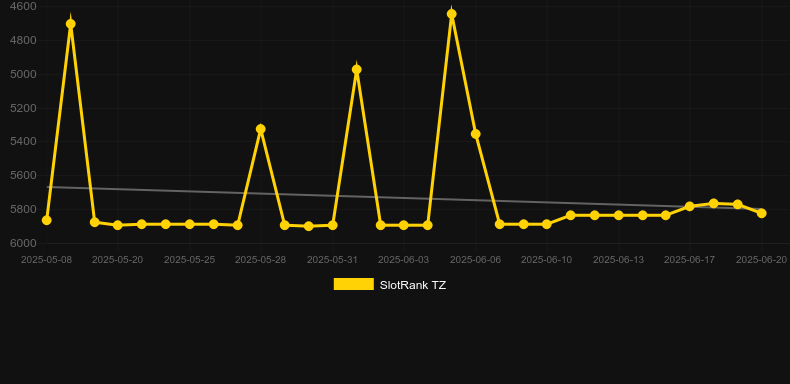
Task: Select the highest peak point near 4640
Action: [451, 14]
